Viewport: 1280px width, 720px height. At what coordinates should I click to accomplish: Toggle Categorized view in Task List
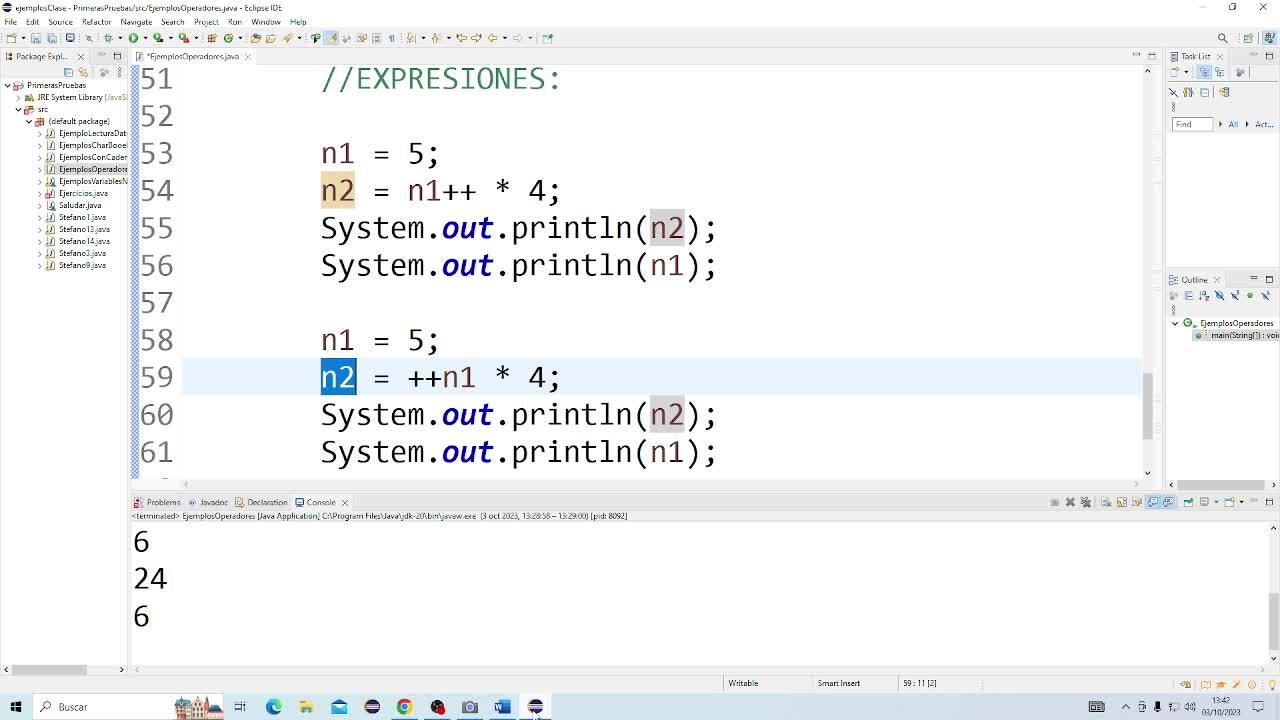[x=1204, y=72]
